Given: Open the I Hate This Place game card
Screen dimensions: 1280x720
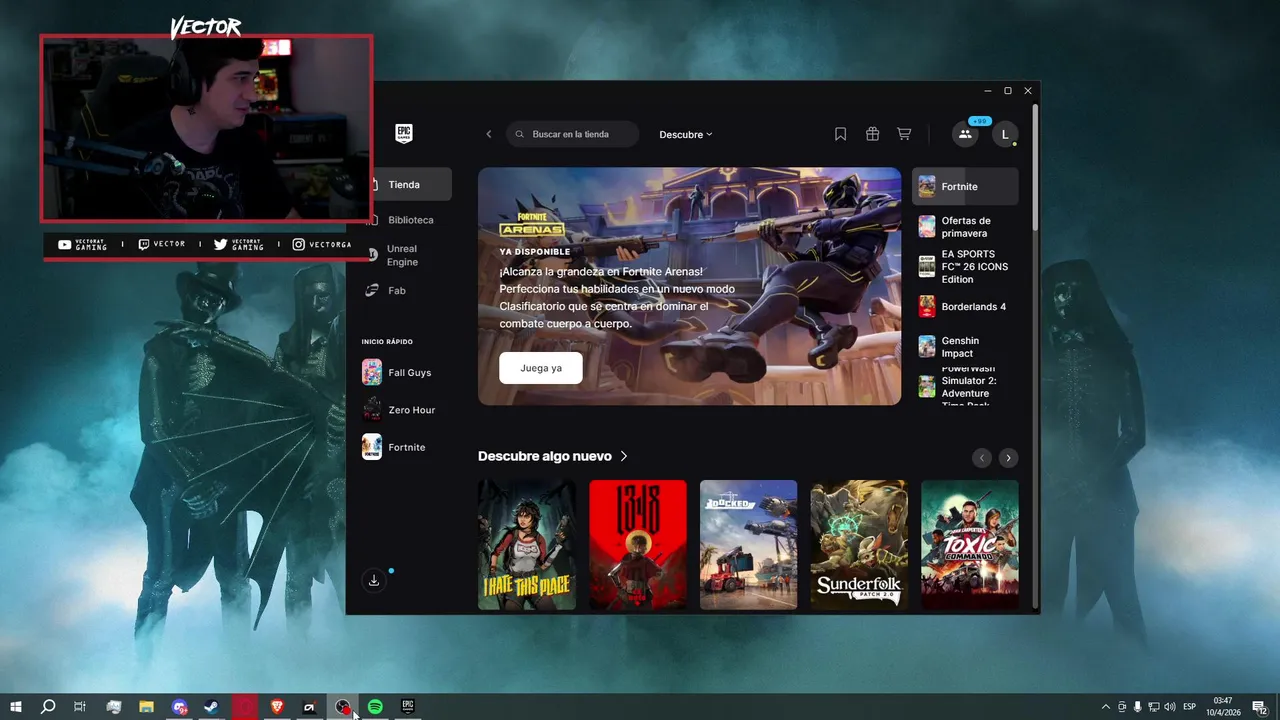Looking at the screenshot, I should [527, 545].
